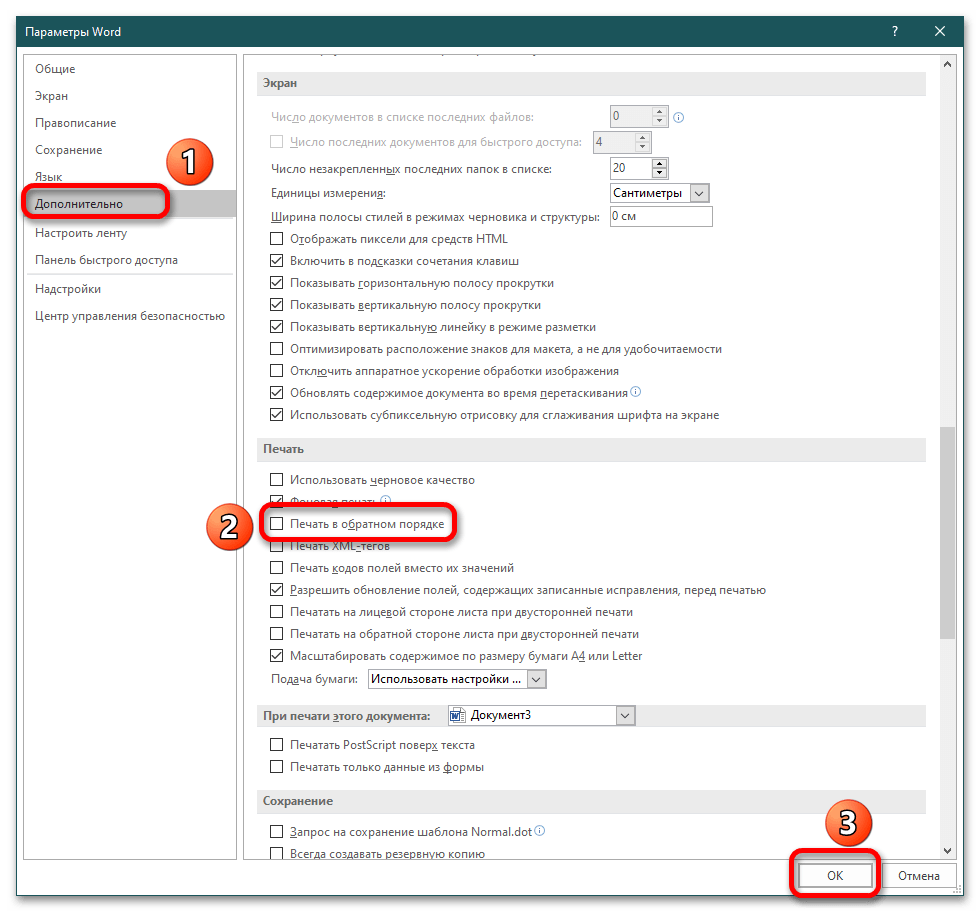This screenshot has height=912, width=980.
Task: Click scrollbar up arrow in options pane
Action: tap(948, 64)
